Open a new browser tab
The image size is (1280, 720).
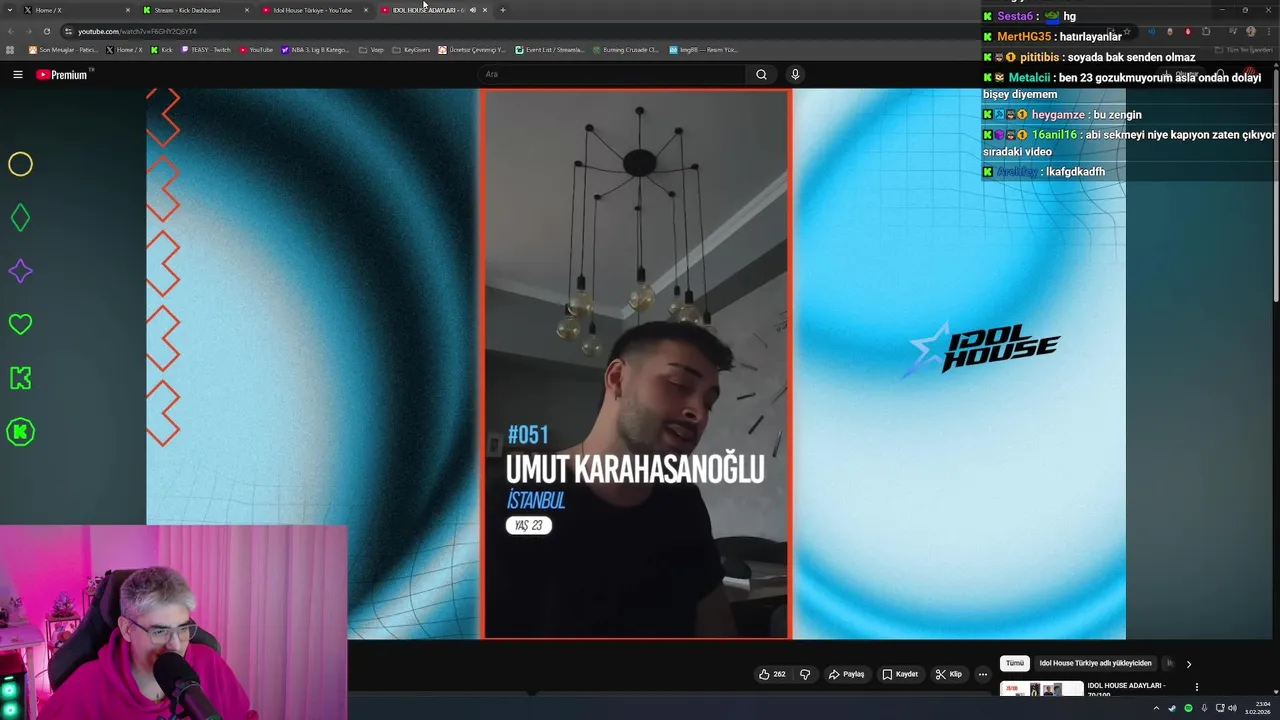(x=503, y=10)
